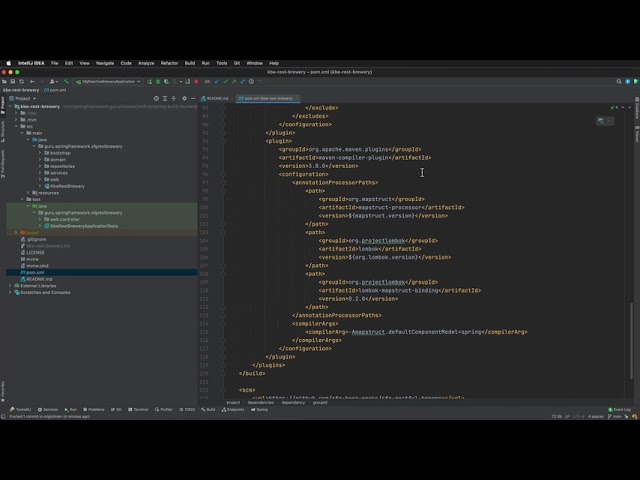Click the Back navigation arrow
The image size is (640, 480).
click(x=32, y=82)
